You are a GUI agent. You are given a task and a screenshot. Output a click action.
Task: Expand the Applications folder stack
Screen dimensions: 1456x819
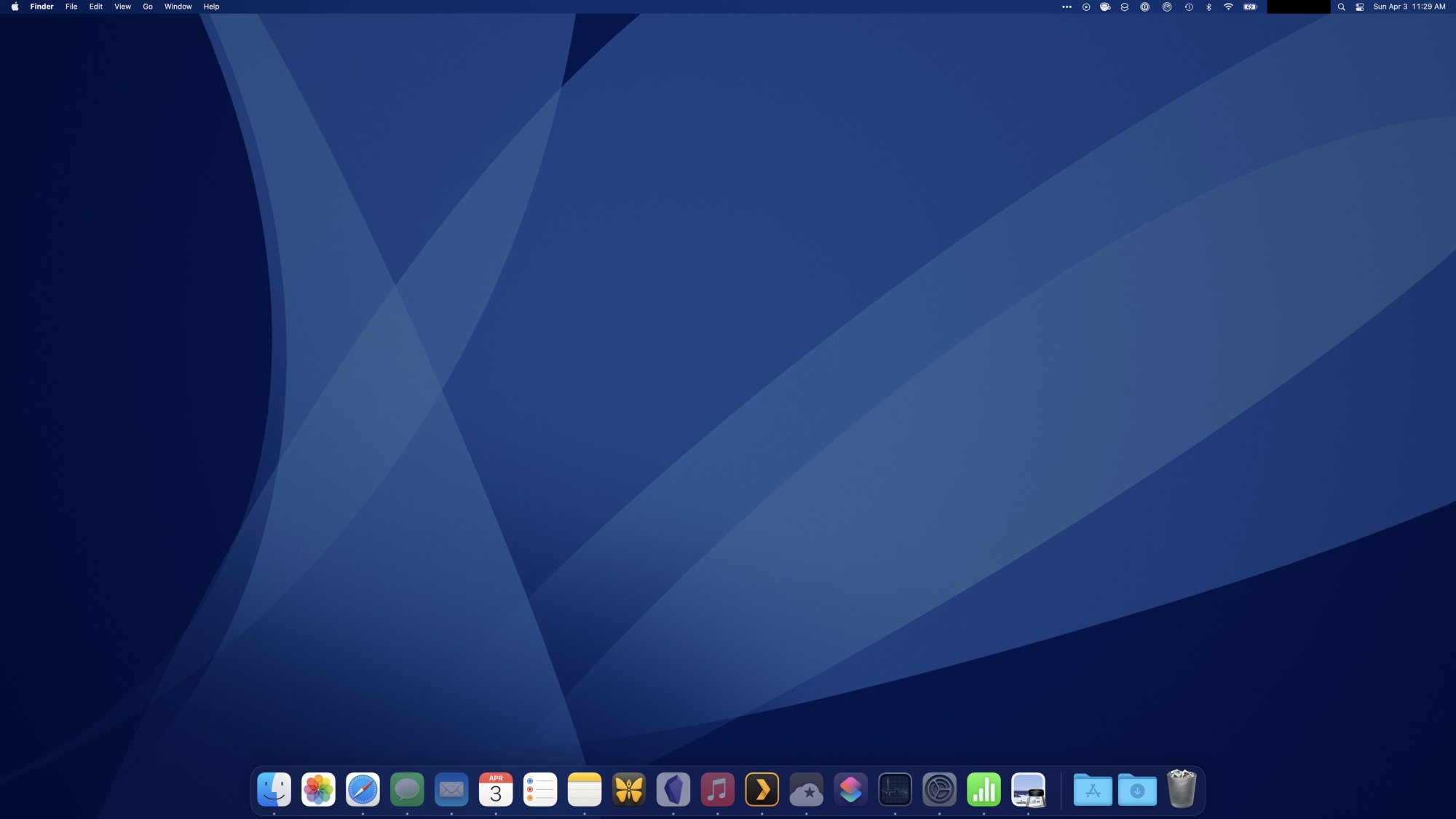(x=1093, y=789)
